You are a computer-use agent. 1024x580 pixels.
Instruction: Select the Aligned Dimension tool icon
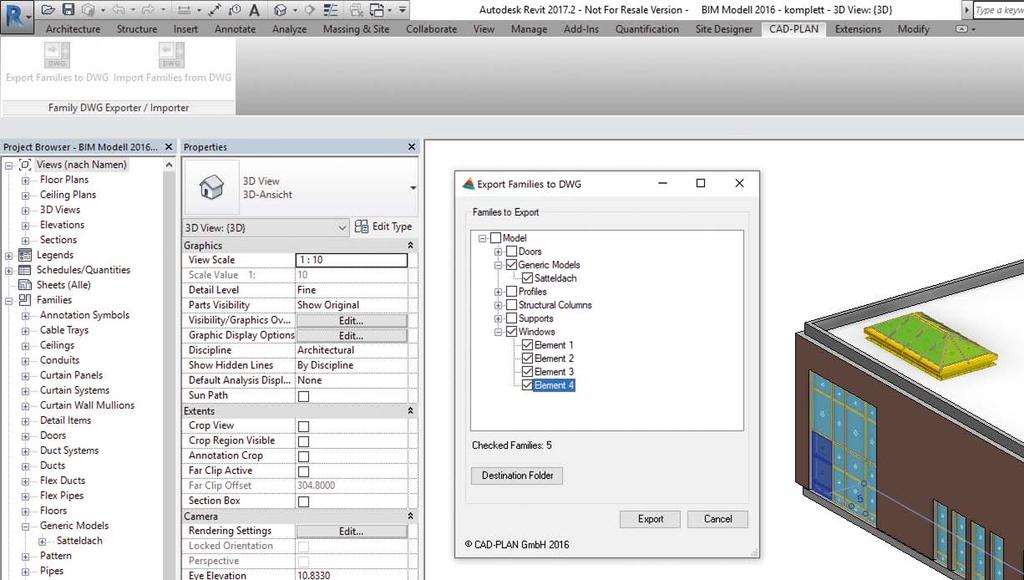(x=184, y=10)
